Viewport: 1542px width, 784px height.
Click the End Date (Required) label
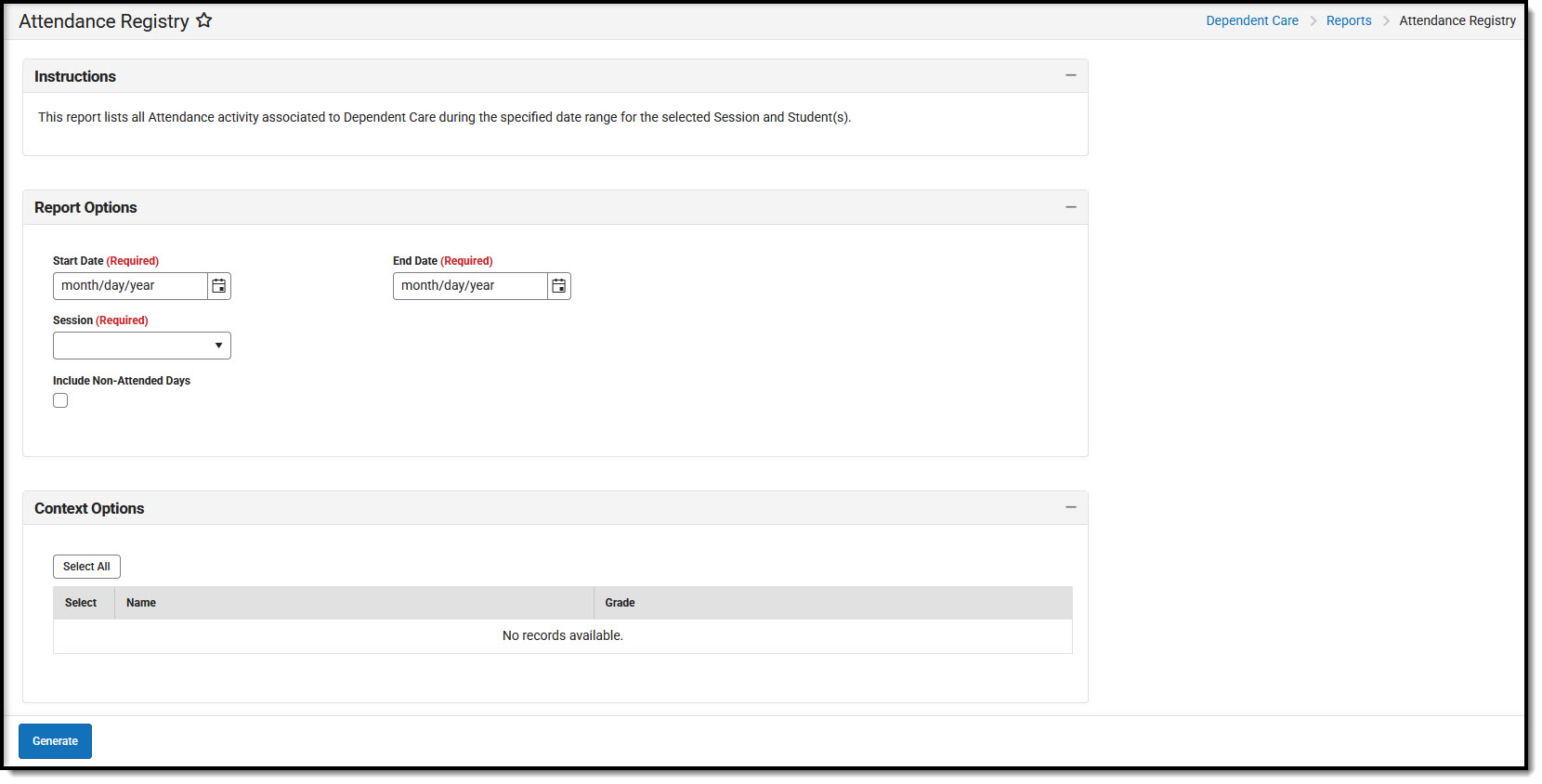pyautogui.click(x=443, y=261)
